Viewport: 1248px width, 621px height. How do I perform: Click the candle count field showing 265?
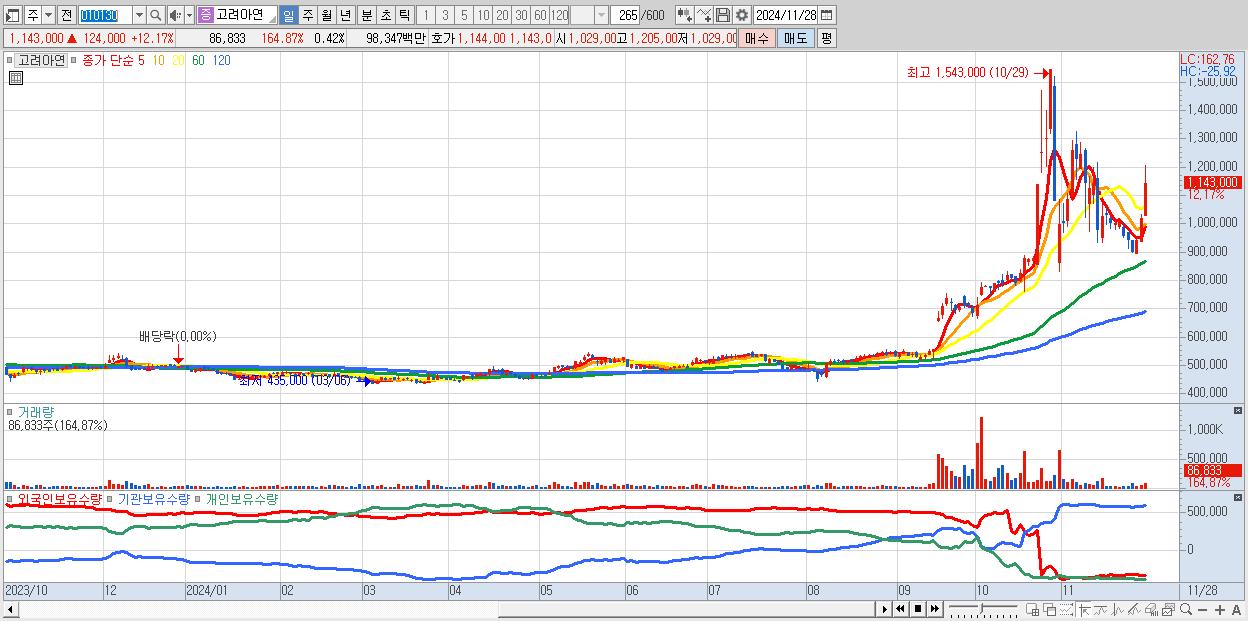coord(627,16)
